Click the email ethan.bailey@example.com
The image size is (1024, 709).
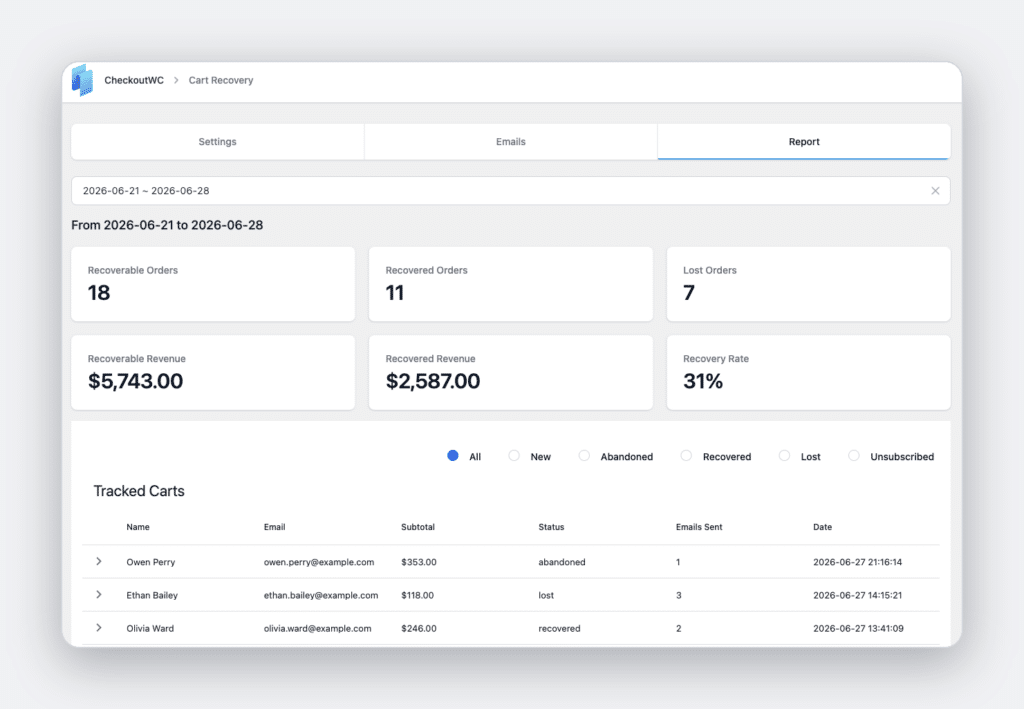point(321,595)
